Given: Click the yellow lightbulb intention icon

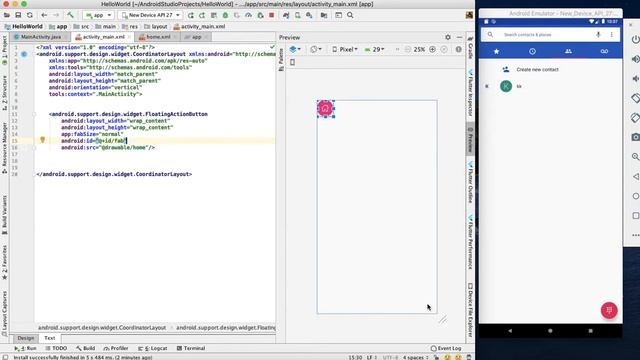Looking at the screenshot, I should point(42,140).
